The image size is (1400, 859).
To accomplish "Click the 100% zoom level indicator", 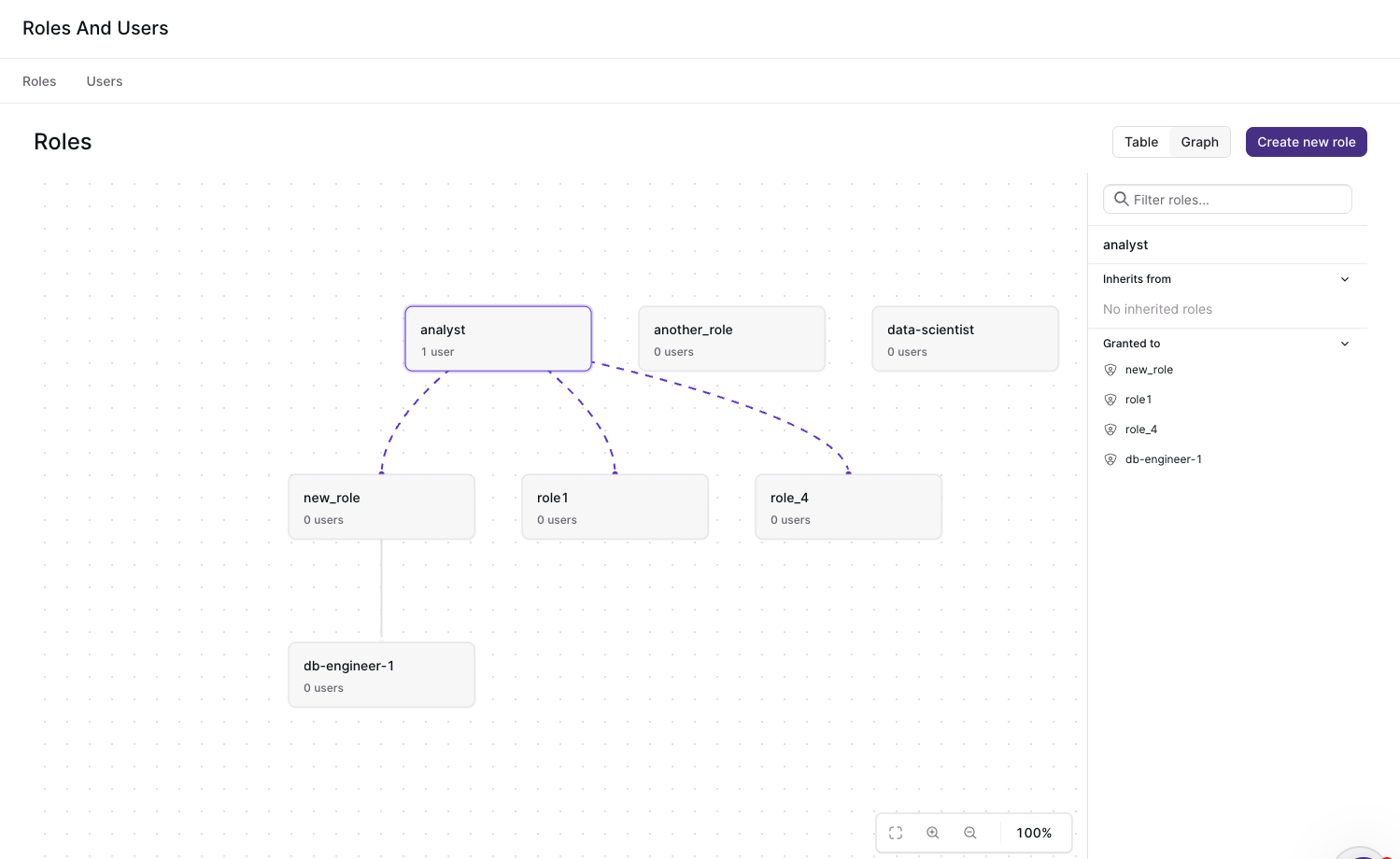I will tap(1034, 832).
